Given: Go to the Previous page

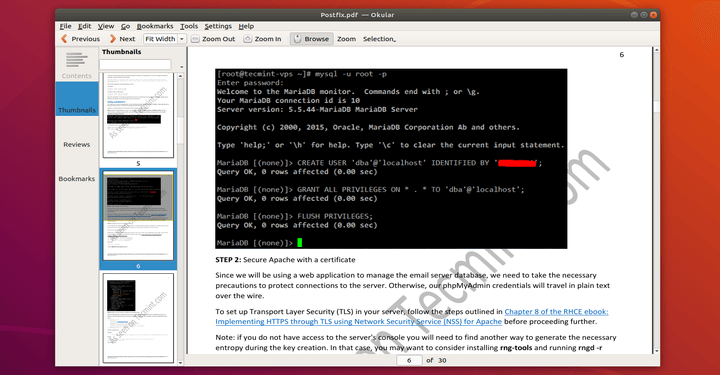Looking at the screenshot, I should (x=80, y=39).
